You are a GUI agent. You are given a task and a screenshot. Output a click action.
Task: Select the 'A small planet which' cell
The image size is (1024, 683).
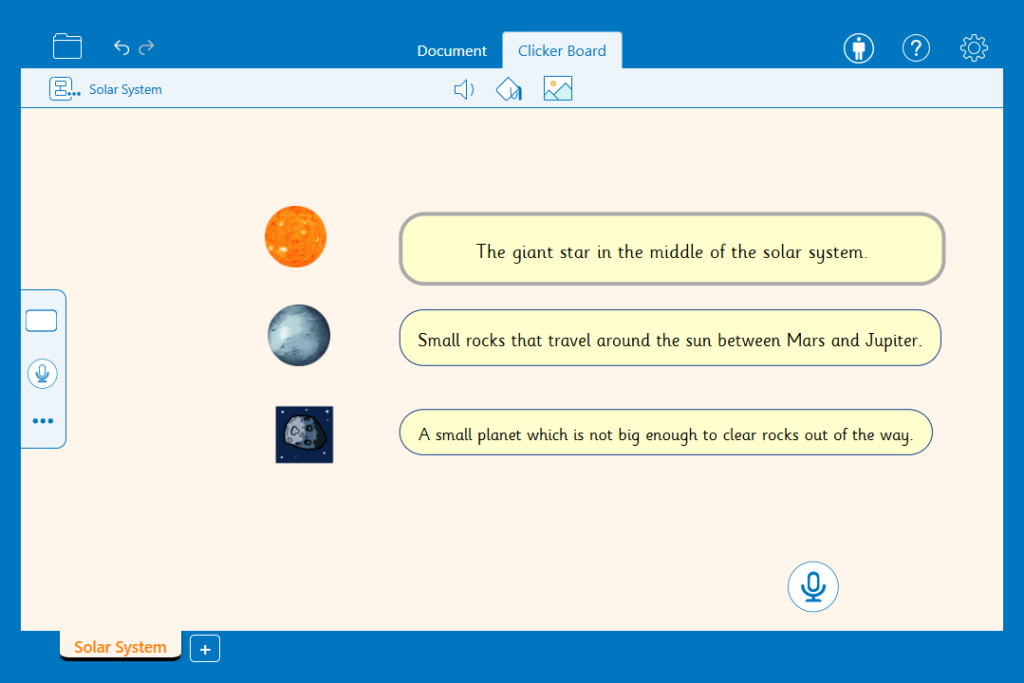click(665, 432)
